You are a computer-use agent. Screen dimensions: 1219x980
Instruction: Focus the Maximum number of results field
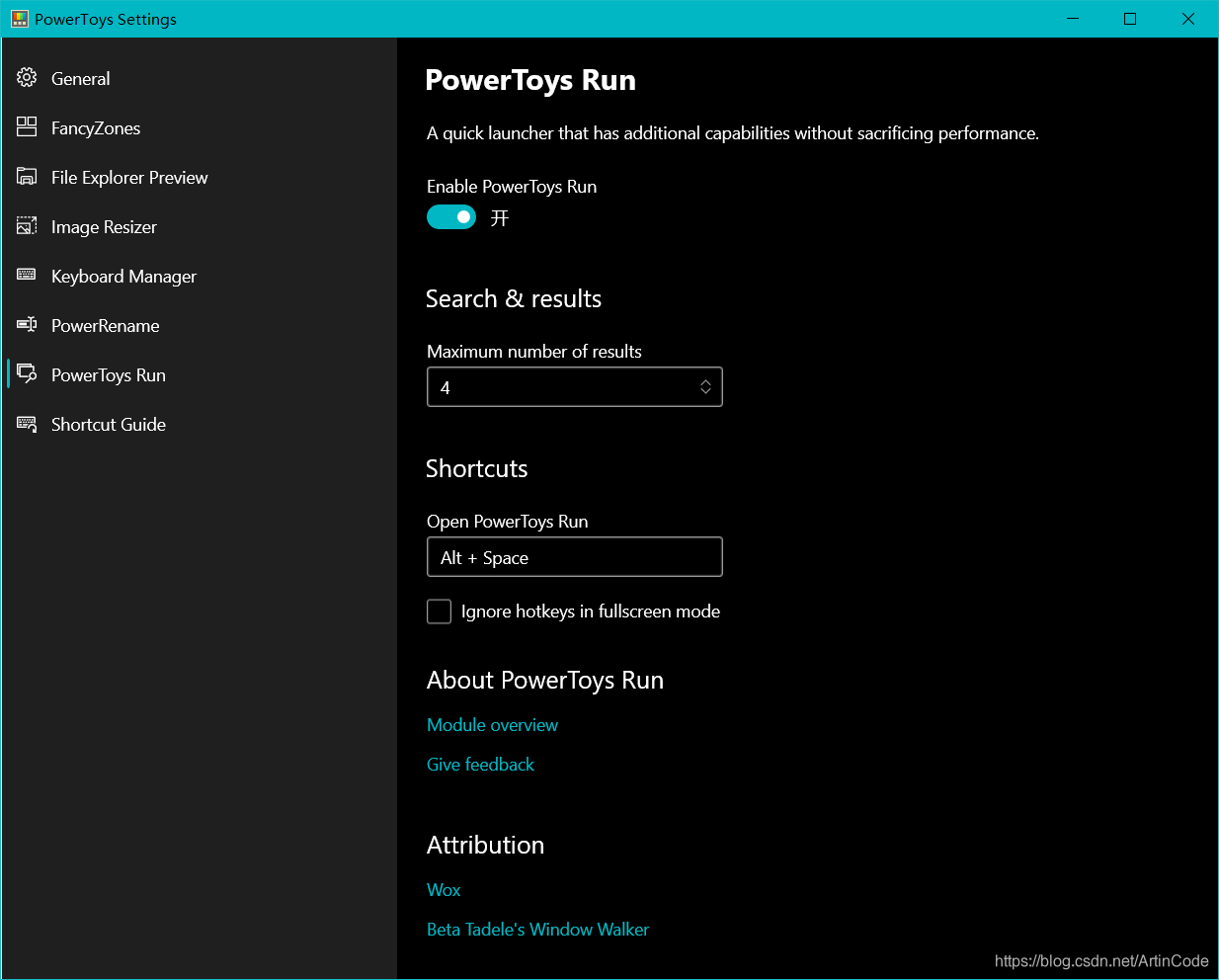[x=575, y=387]
